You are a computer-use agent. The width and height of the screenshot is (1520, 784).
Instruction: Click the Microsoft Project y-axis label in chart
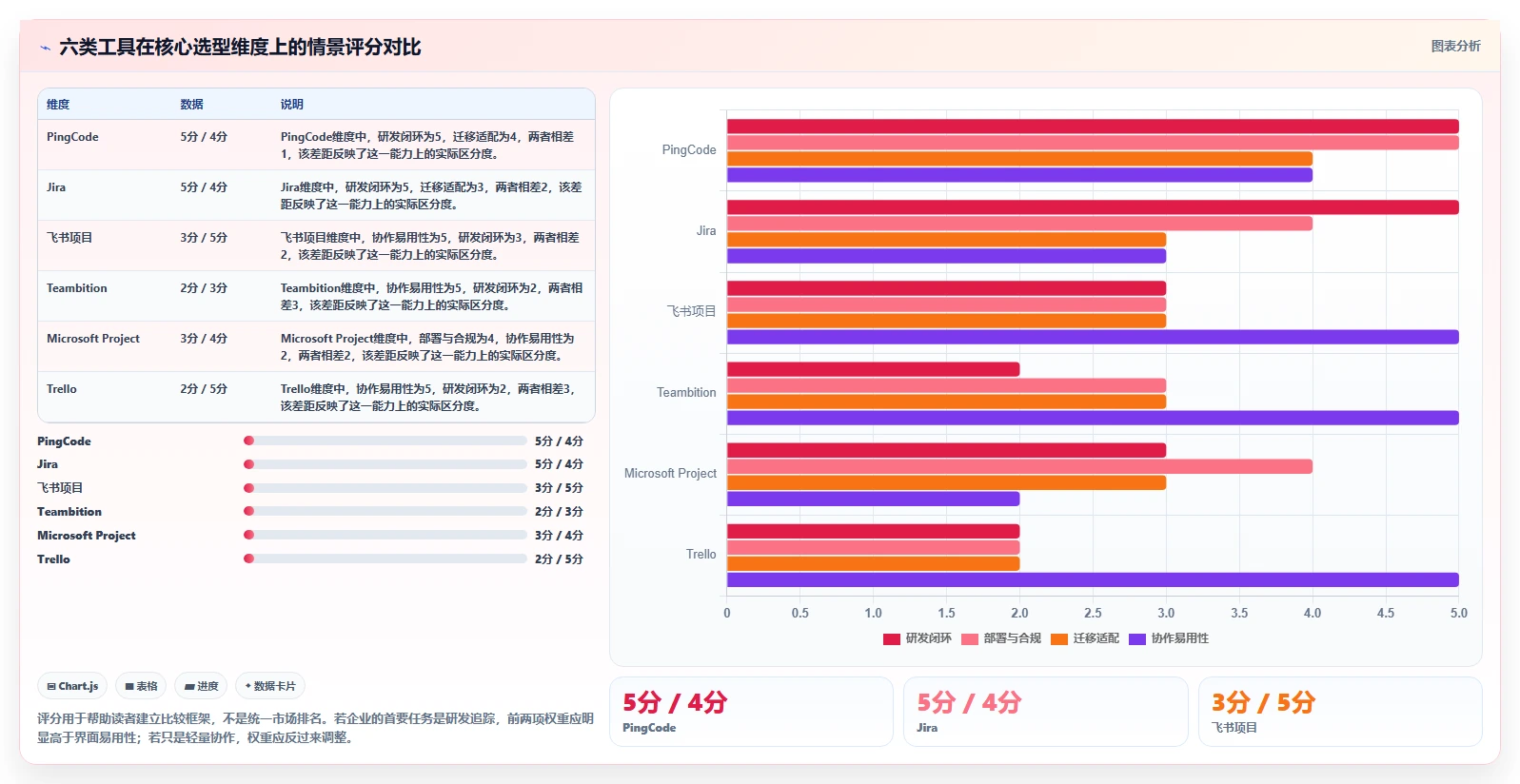point(670,474)
